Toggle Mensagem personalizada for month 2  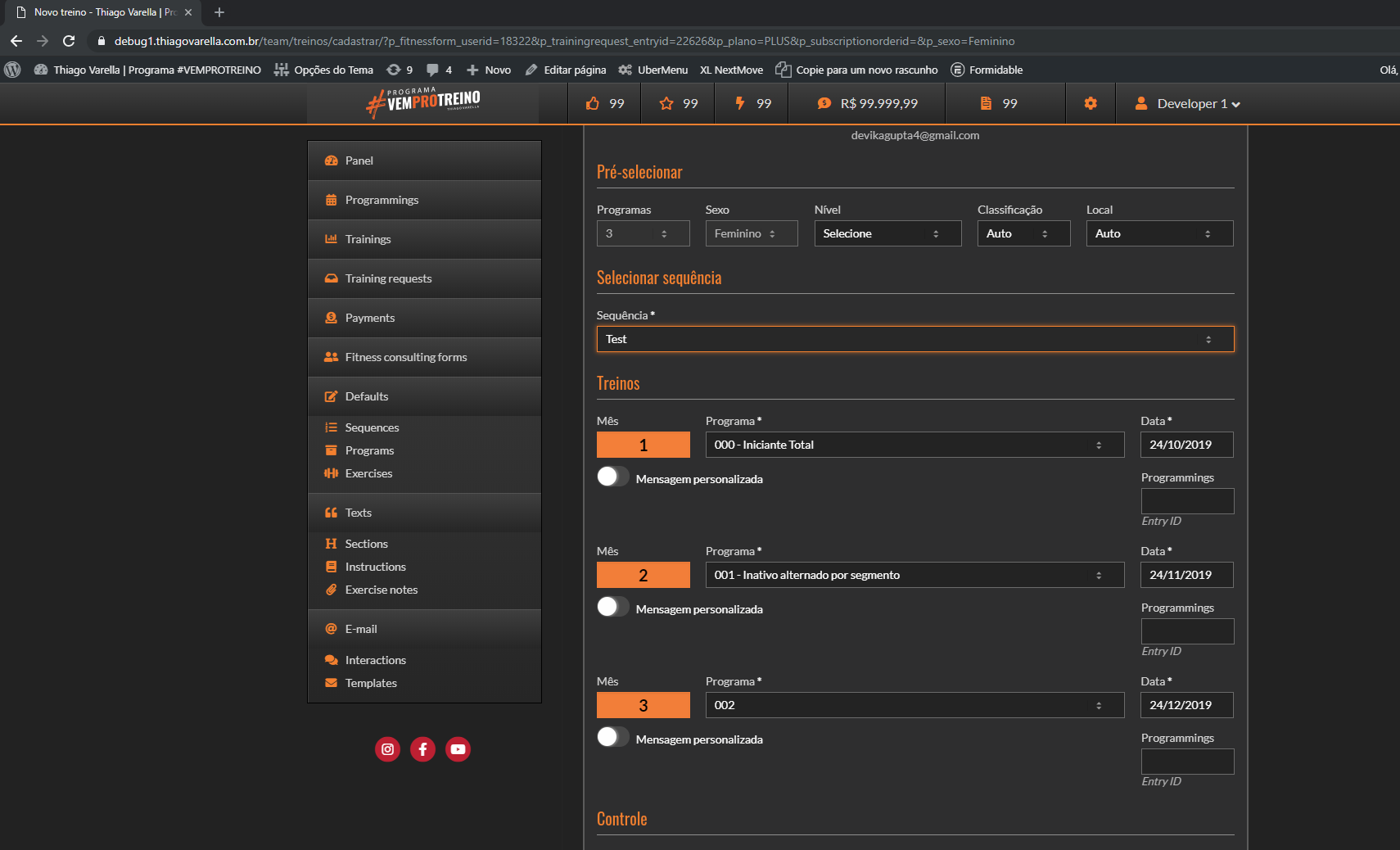(x=612, y=607)
